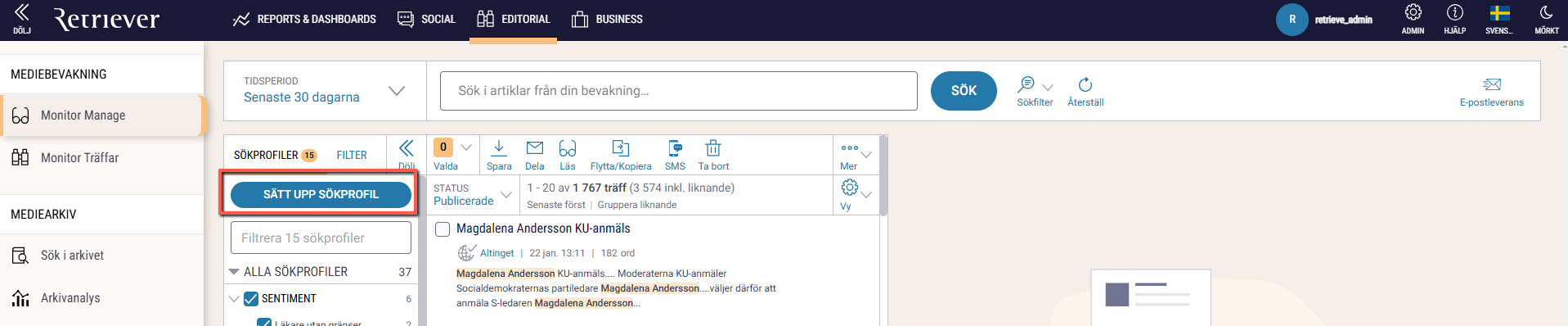
Task: Uncheck the SENTIMENT checkbox
Action: 251,299
